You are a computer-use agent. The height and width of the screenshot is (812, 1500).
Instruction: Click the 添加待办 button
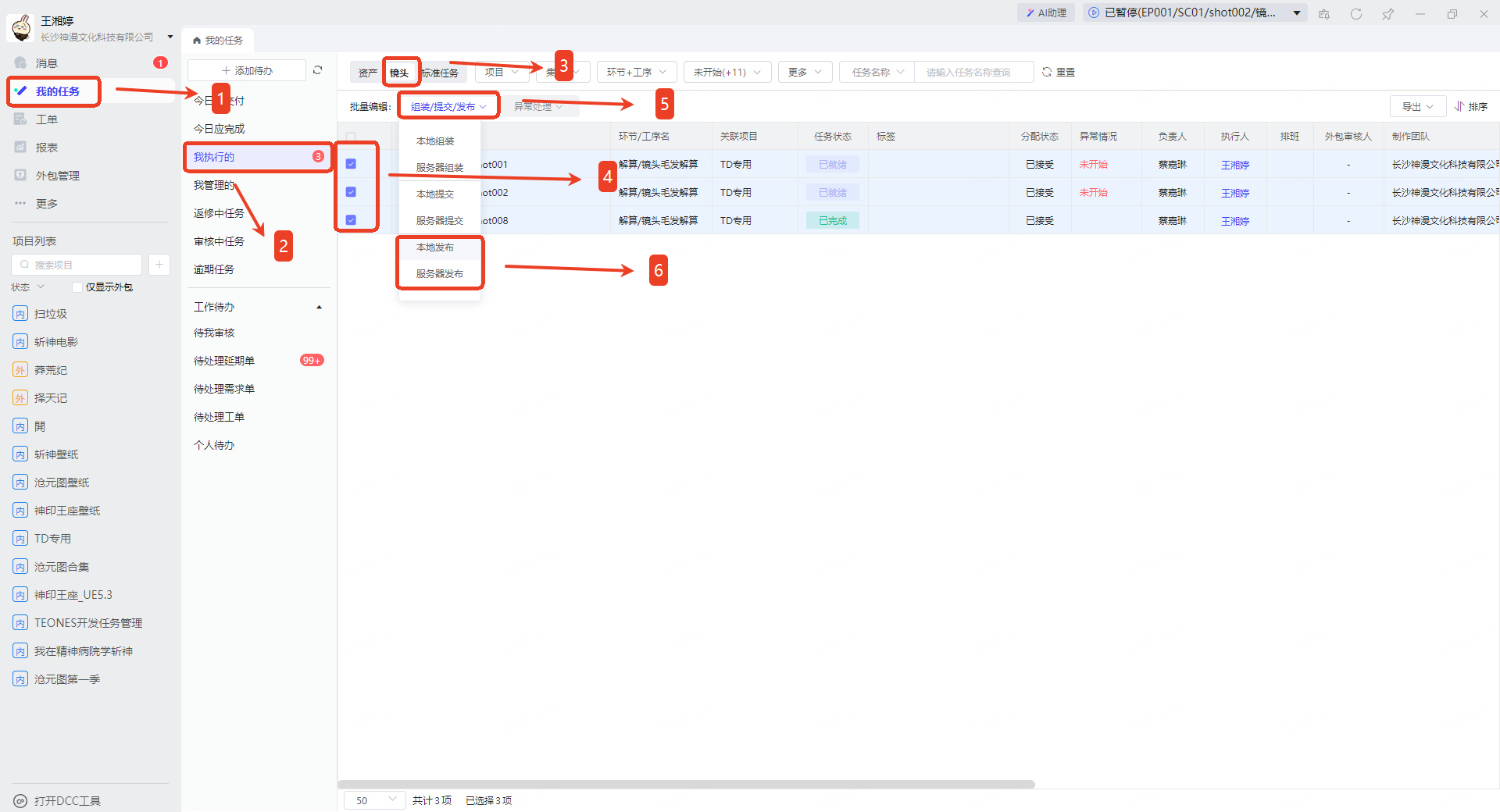(247, 70)
